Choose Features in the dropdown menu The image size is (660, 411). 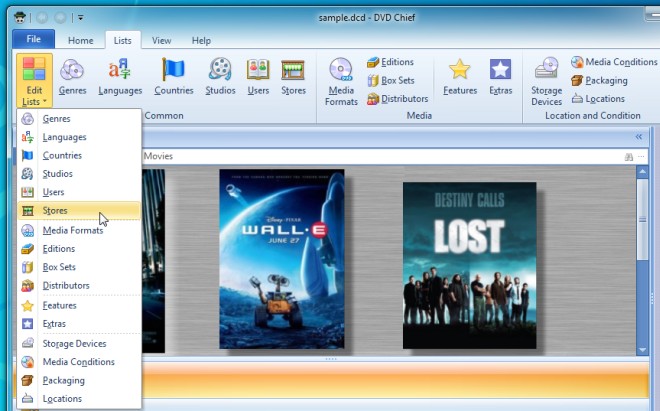[79, 306]
